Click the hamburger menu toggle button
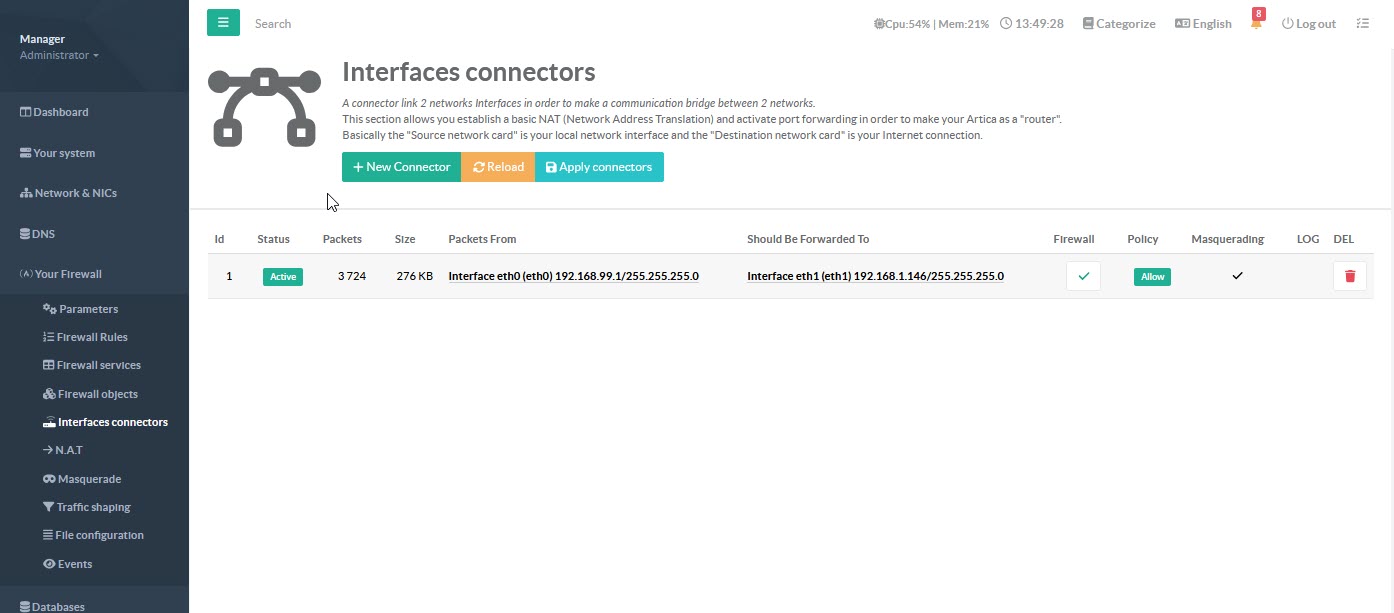 [223, 22]
